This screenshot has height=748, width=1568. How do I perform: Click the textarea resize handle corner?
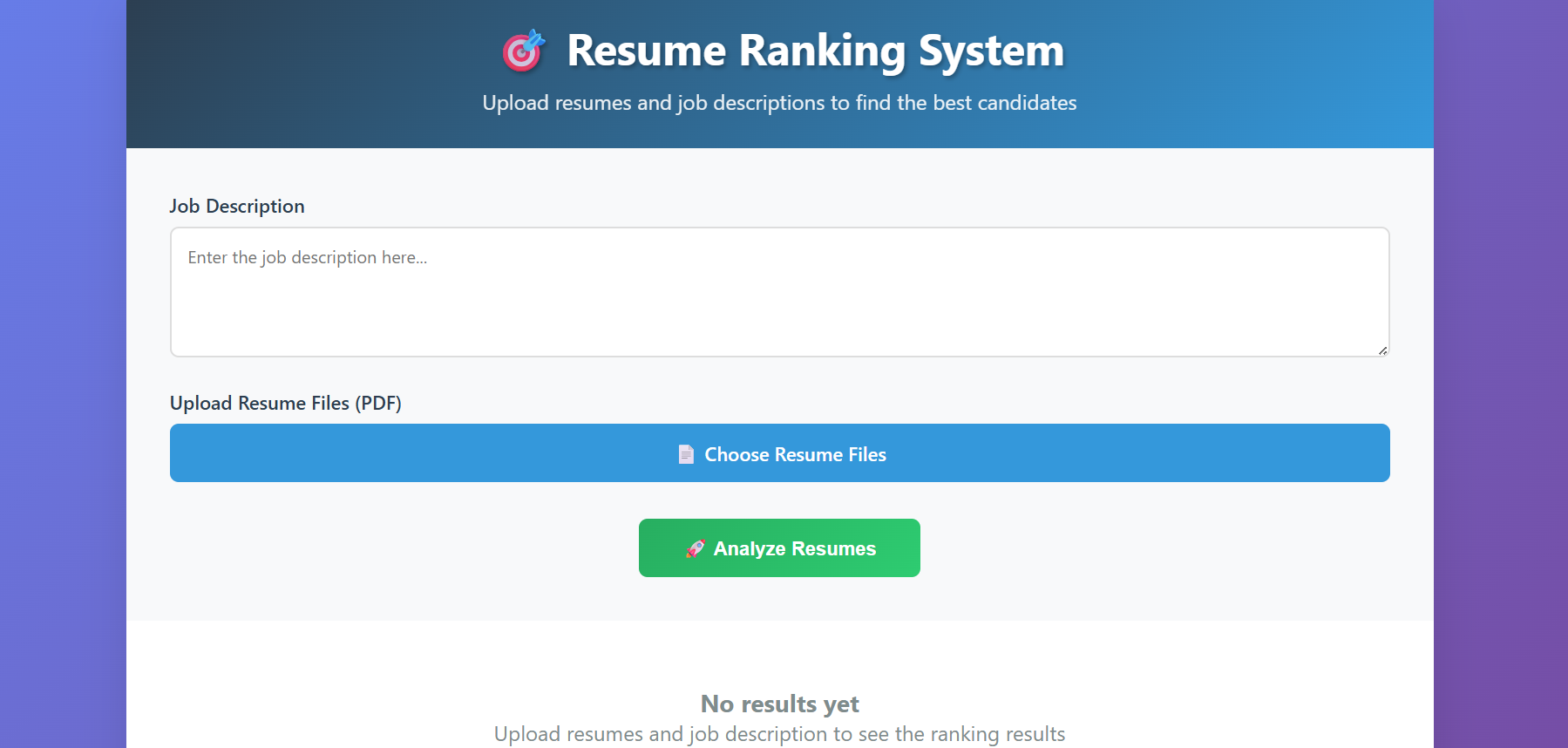1382,350
